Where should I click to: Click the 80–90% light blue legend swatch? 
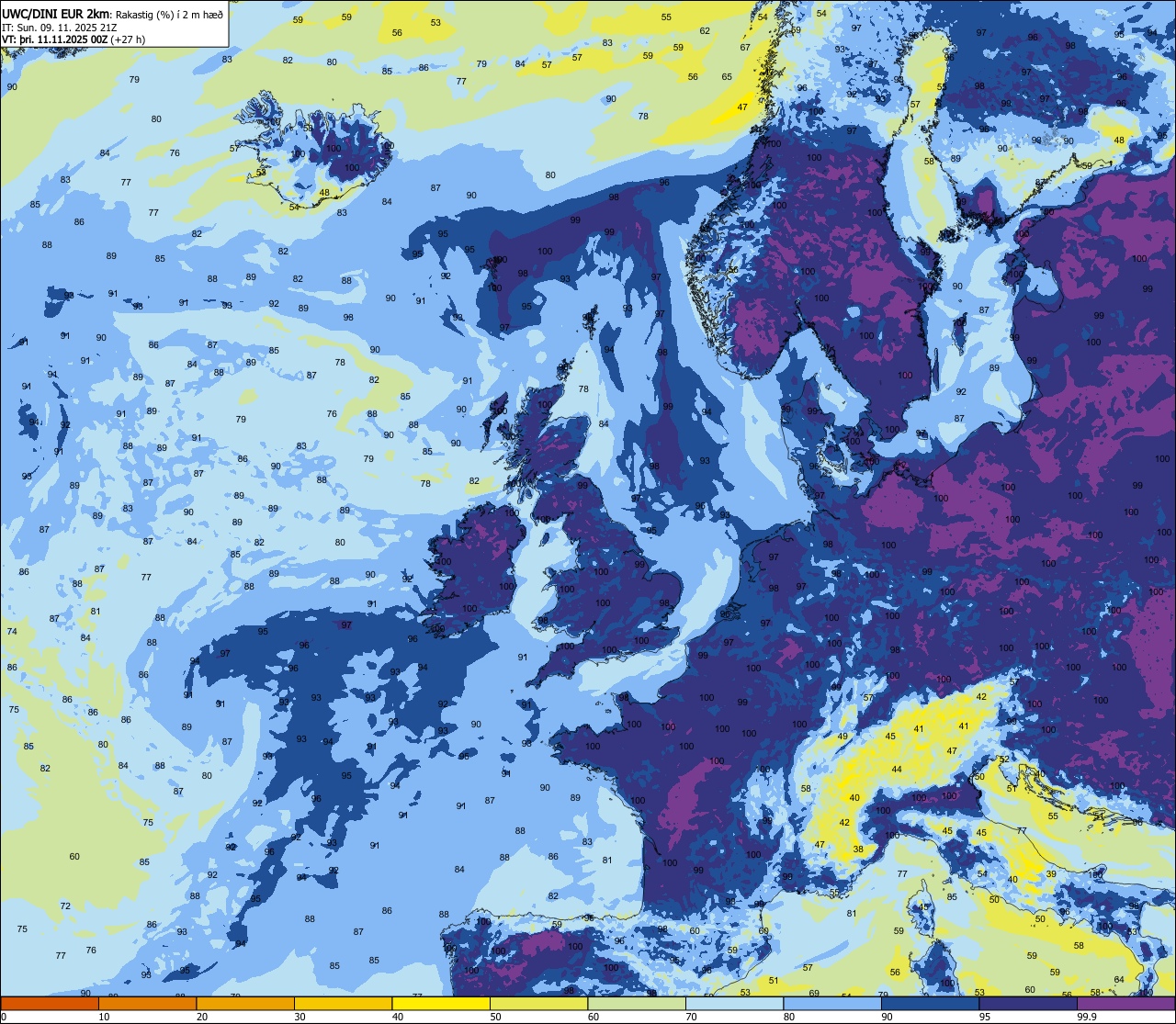click(832, 1003)
